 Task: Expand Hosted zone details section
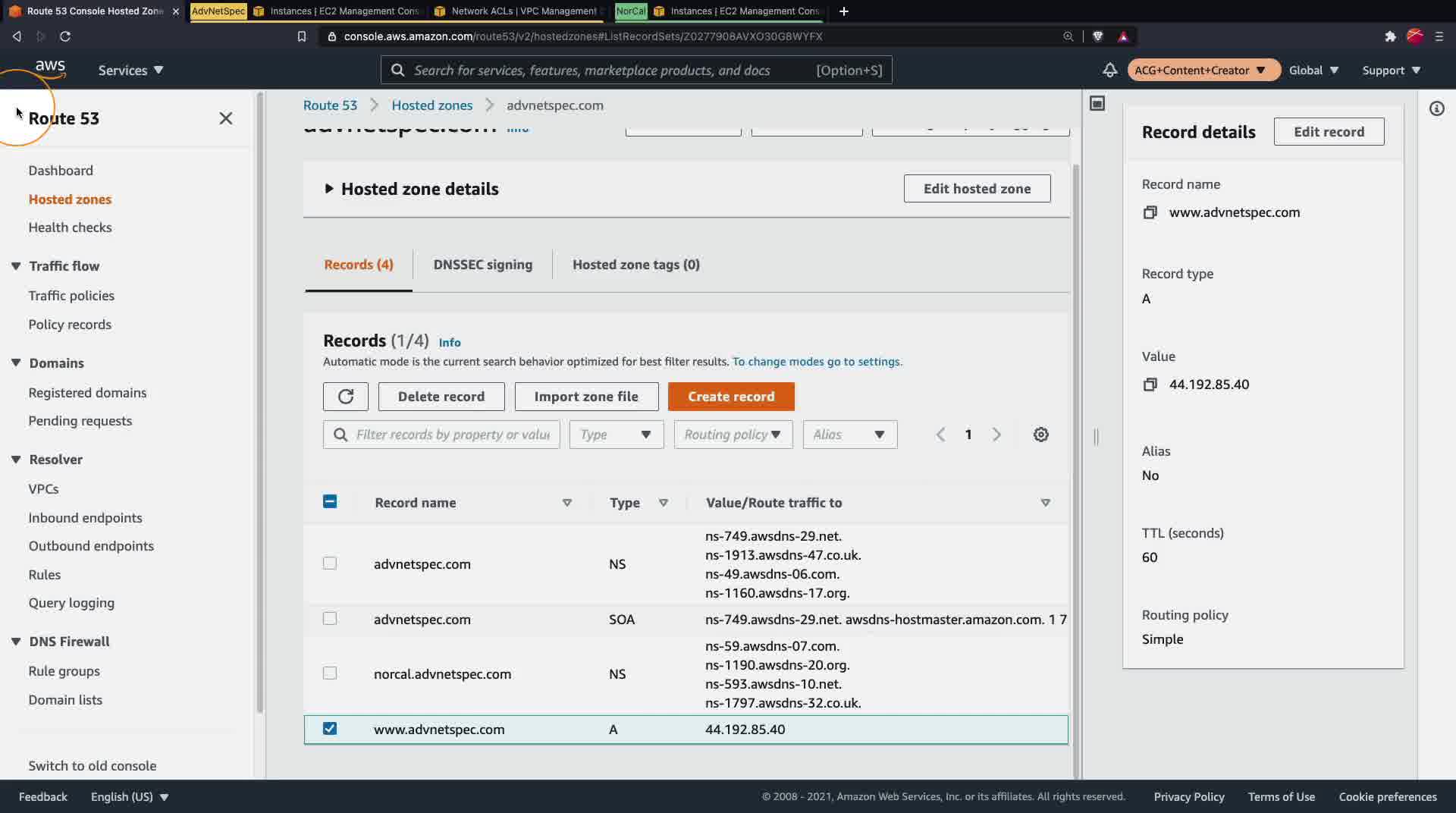coord(328,189)
